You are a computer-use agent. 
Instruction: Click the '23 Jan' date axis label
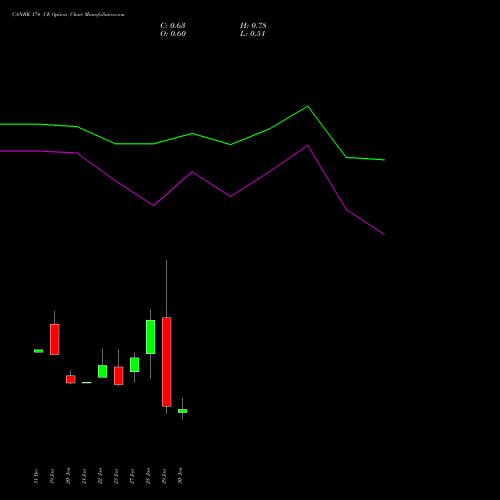tap(116, 476)
